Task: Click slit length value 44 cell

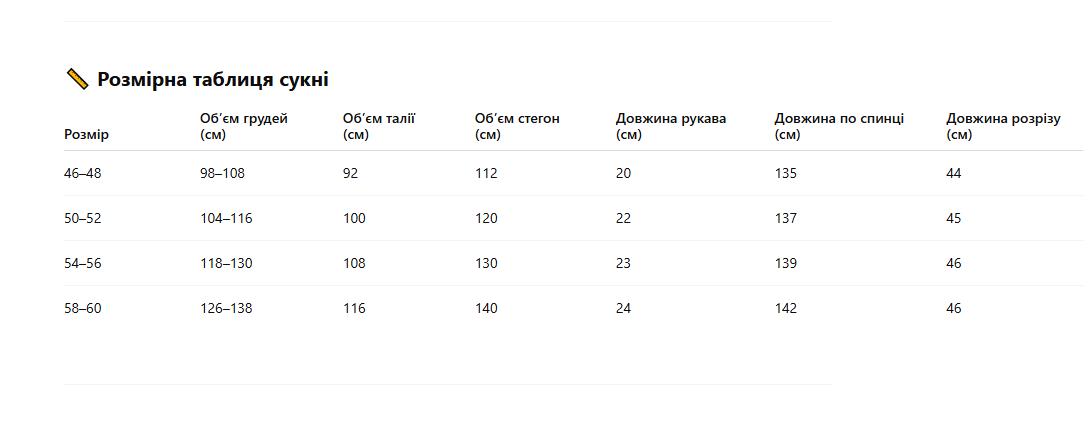Action: (954, 173)
